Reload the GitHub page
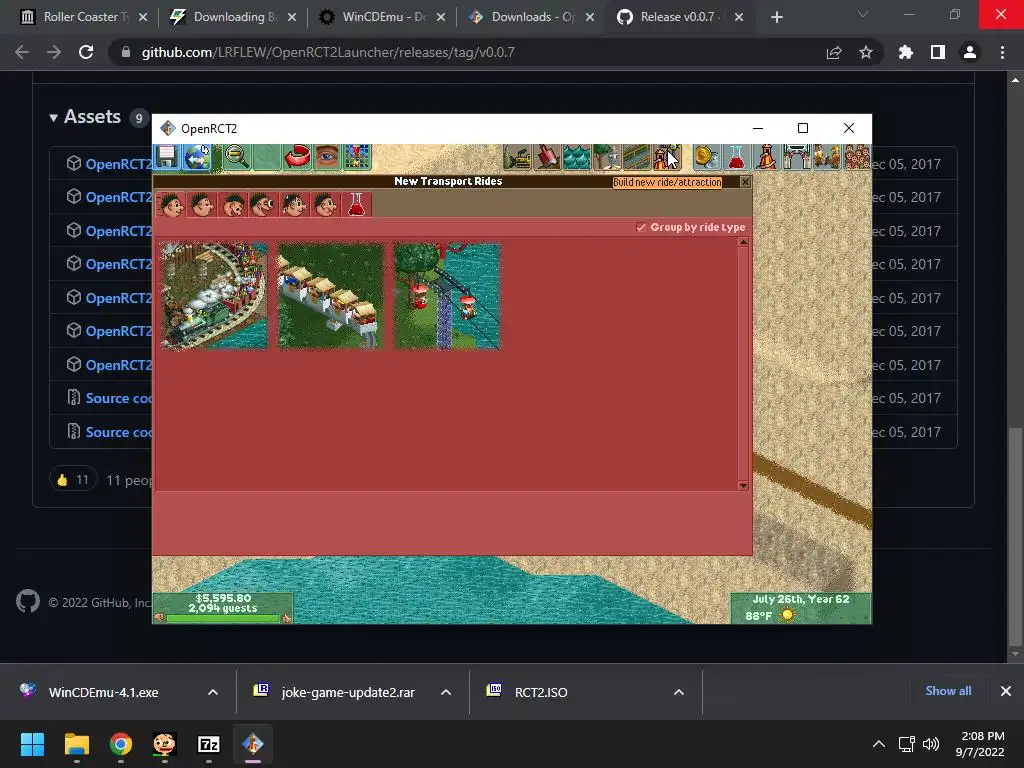Image resolution: width=1024 pixels, height=768 pixels. (x=86, y=52)
